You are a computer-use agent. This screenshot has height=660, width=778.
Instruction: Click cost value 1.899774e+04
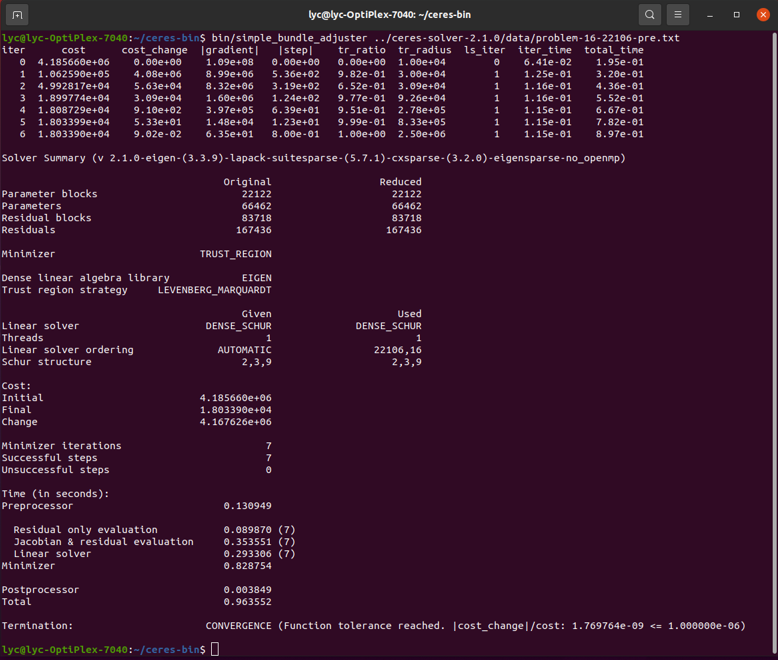(73, 98)
